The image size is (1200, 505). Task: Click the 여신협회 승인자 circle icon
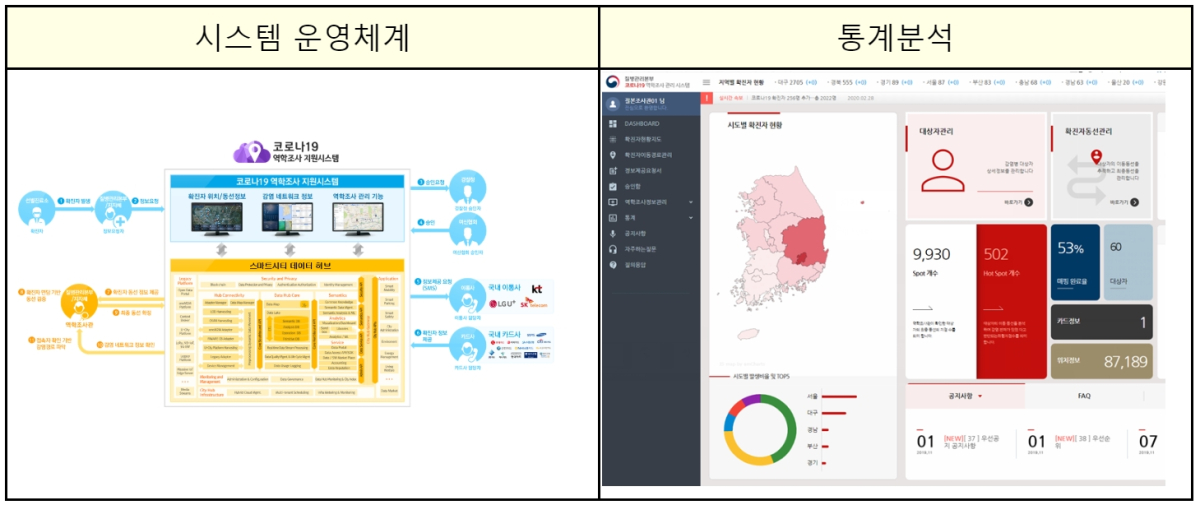[467, 231]
